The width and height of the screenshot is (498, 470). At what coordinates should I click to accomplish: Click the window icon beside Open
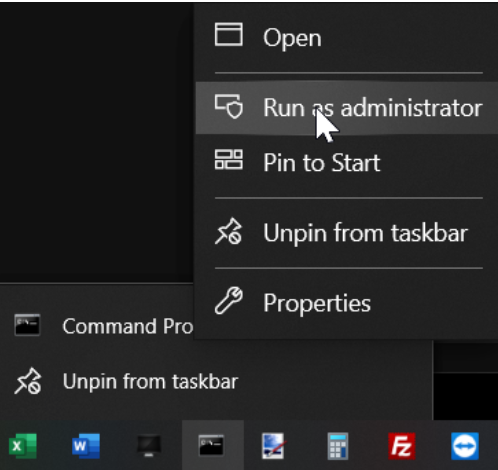coord(229,34)
